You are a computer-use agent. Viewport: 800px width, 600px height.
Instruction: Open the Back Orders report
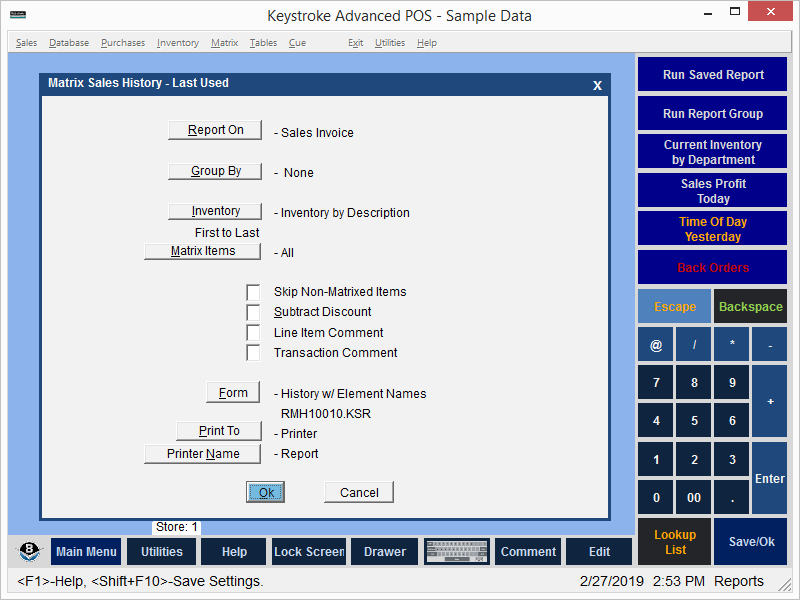712,267
